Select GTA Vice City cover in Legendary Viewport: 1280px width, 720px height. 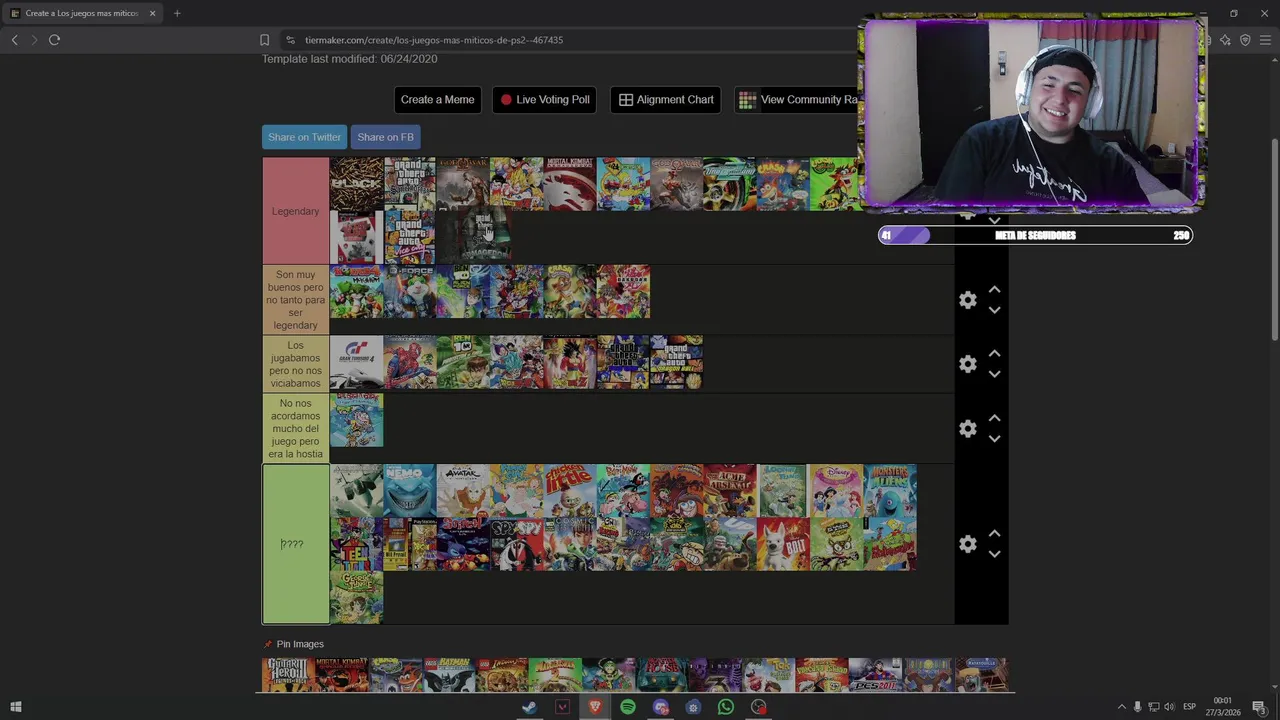(x=410, y=237)
